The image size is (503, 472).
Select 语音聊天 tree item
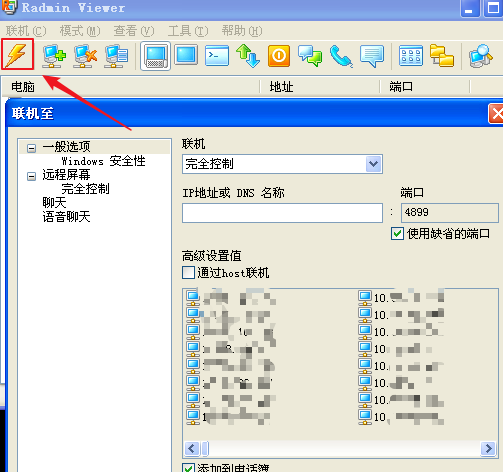click(x=66, y=217)
